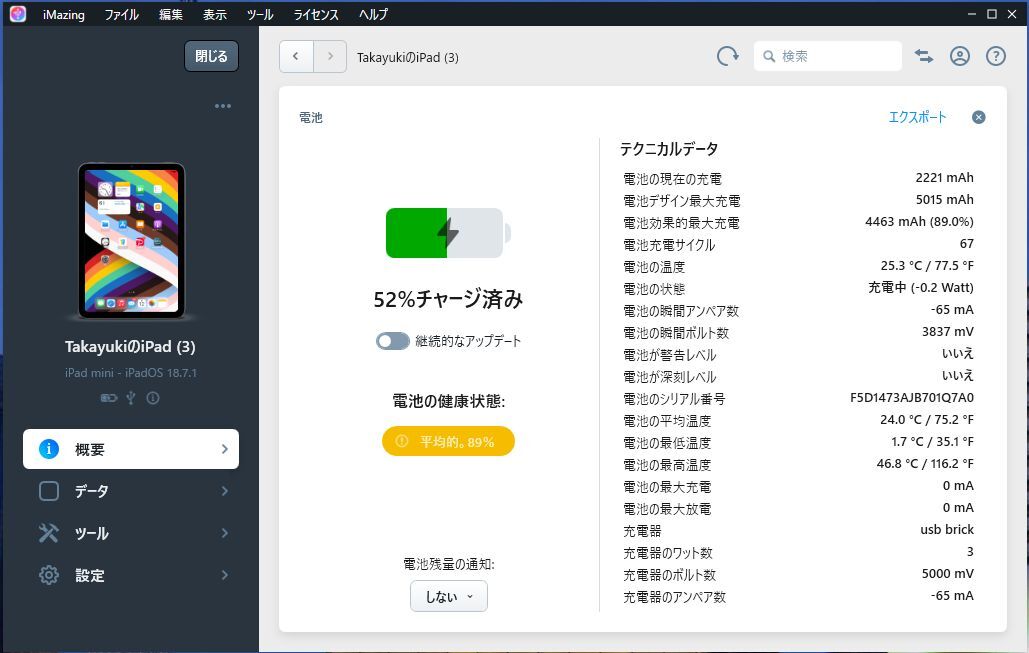Click the 充電器のワット数 row label
1029x653 pixels.
(x=667, y=553)
